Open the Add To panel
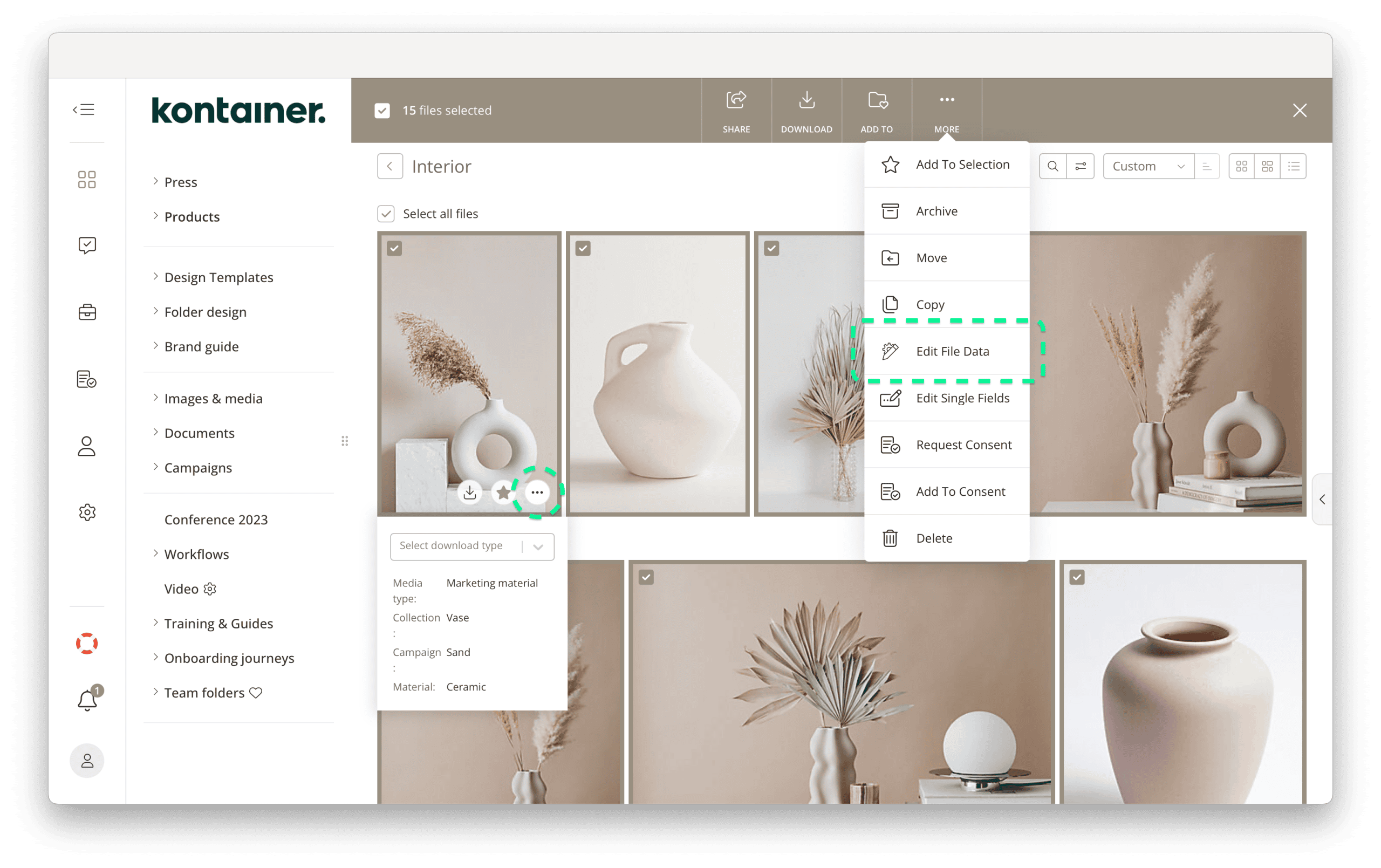Viewport: 1381px width, 868px height. pyautogui.click(x=876, y=110)
